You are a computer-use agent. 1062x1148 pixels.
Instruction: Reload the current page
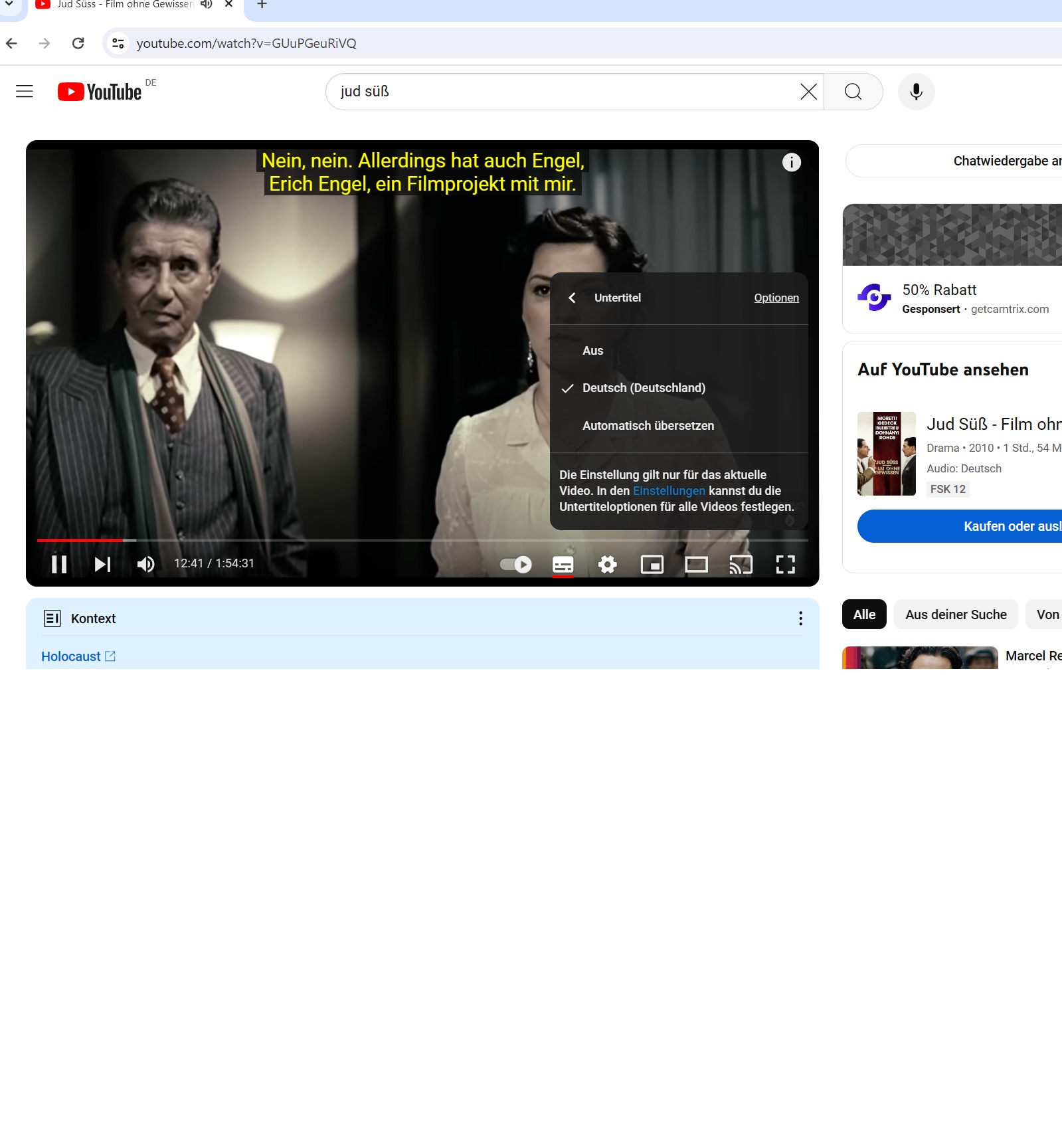coord(78,43)
